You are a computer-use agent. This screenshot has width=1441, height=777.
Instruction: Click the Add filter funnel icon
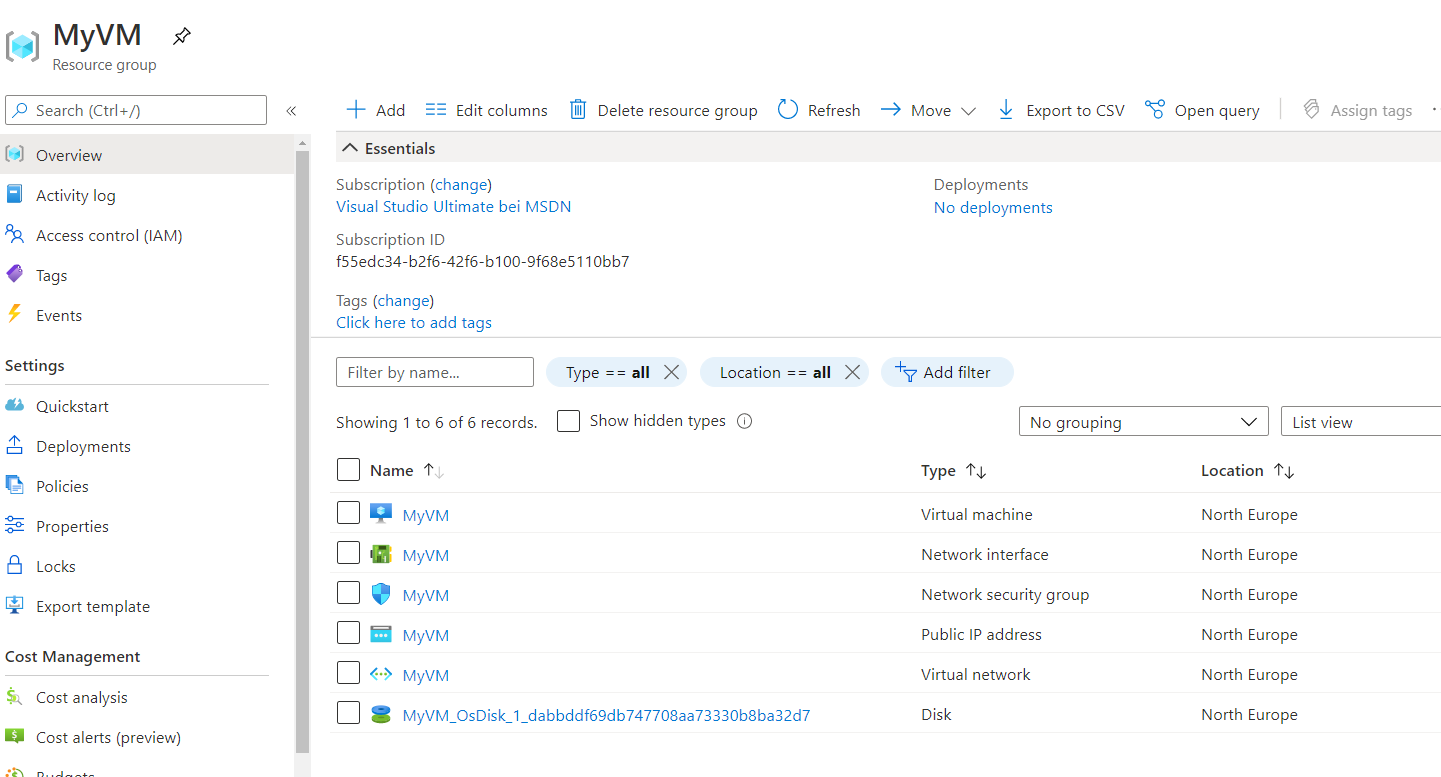tap(906, 372)
